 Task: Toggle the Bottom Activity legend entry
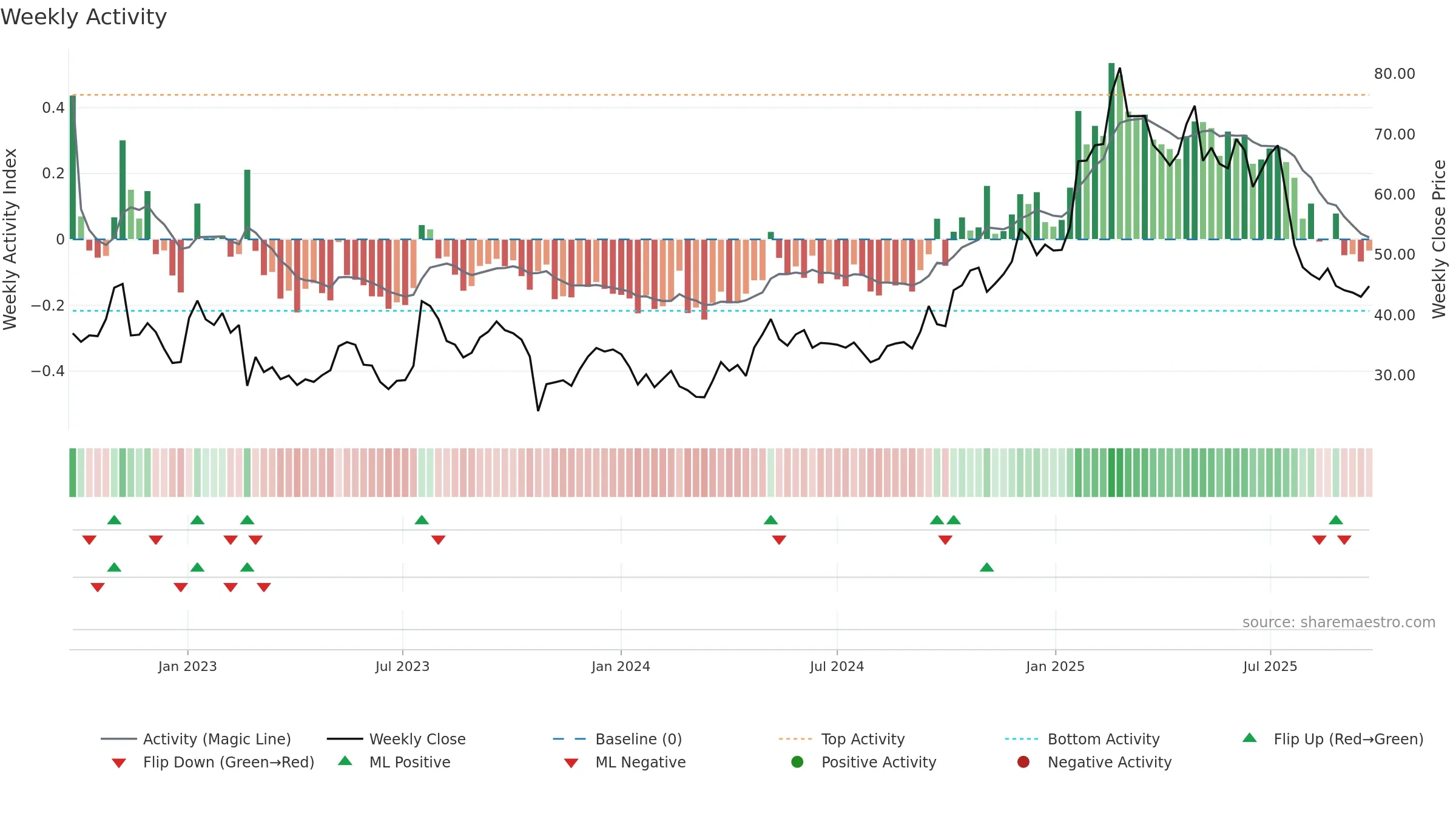[1082, 739]
